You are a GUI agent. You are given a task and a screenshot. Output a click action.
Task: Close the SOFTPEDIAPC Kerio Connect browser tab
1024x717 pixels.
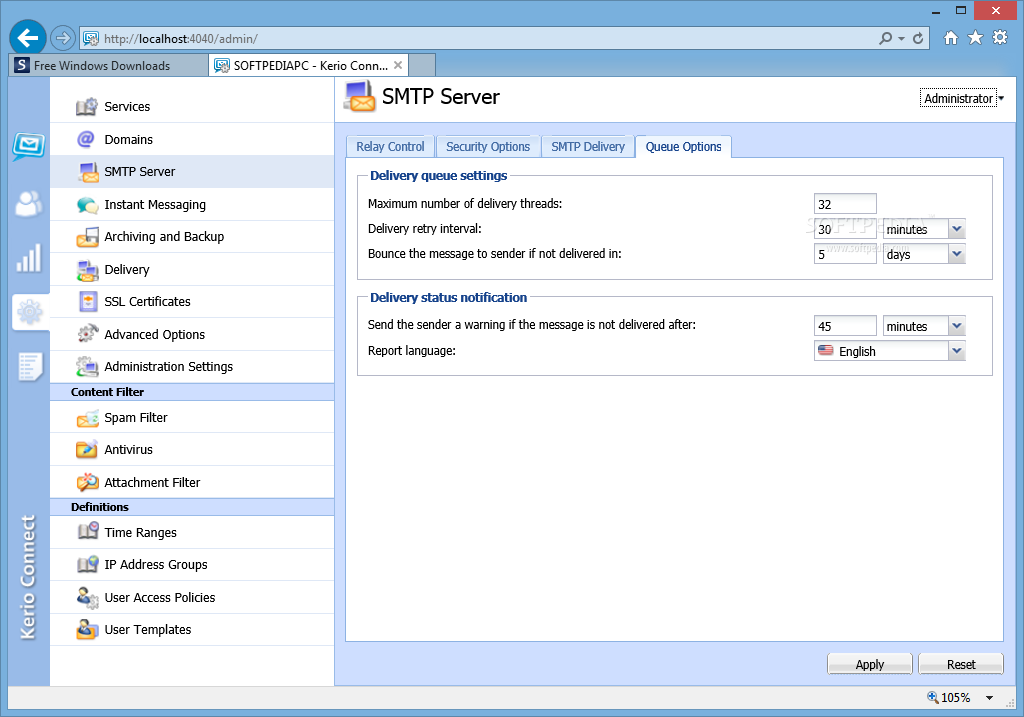pos(398,65)
